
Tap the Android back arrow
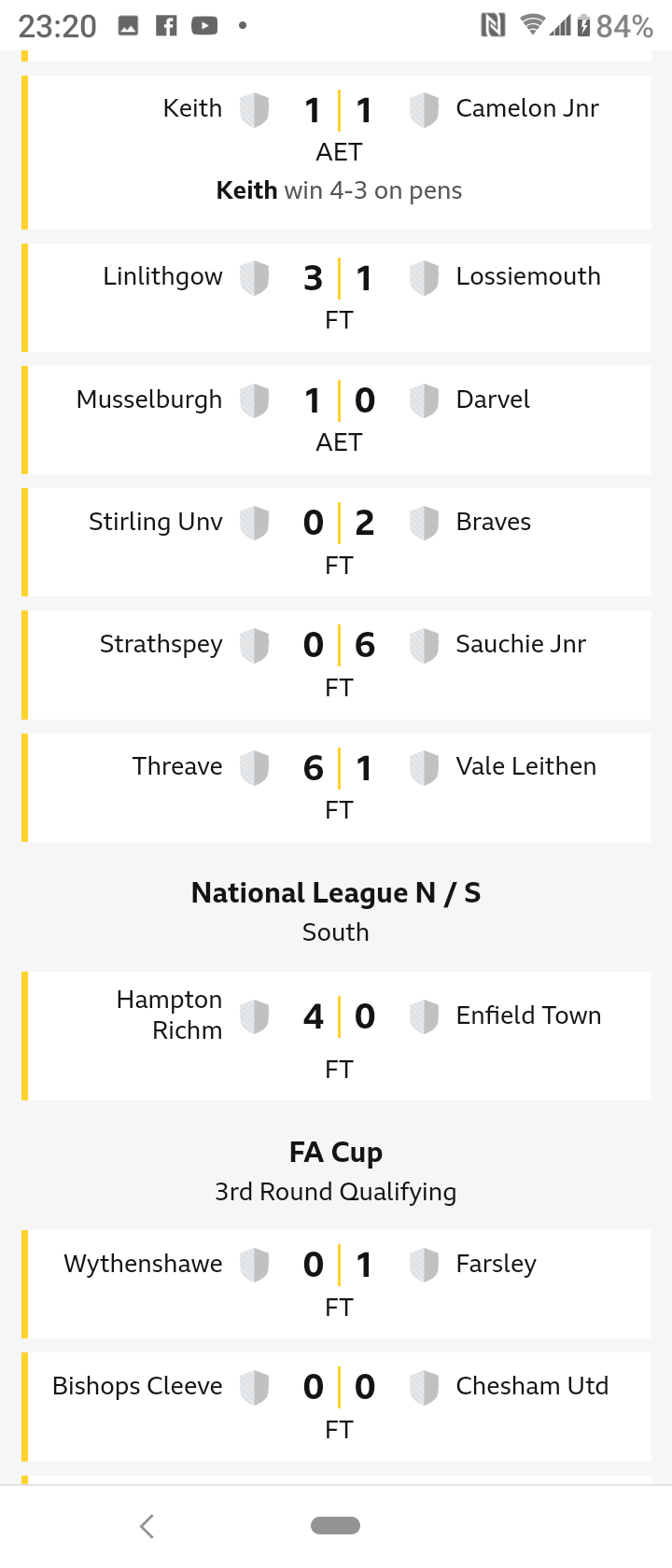(147, 1526)
